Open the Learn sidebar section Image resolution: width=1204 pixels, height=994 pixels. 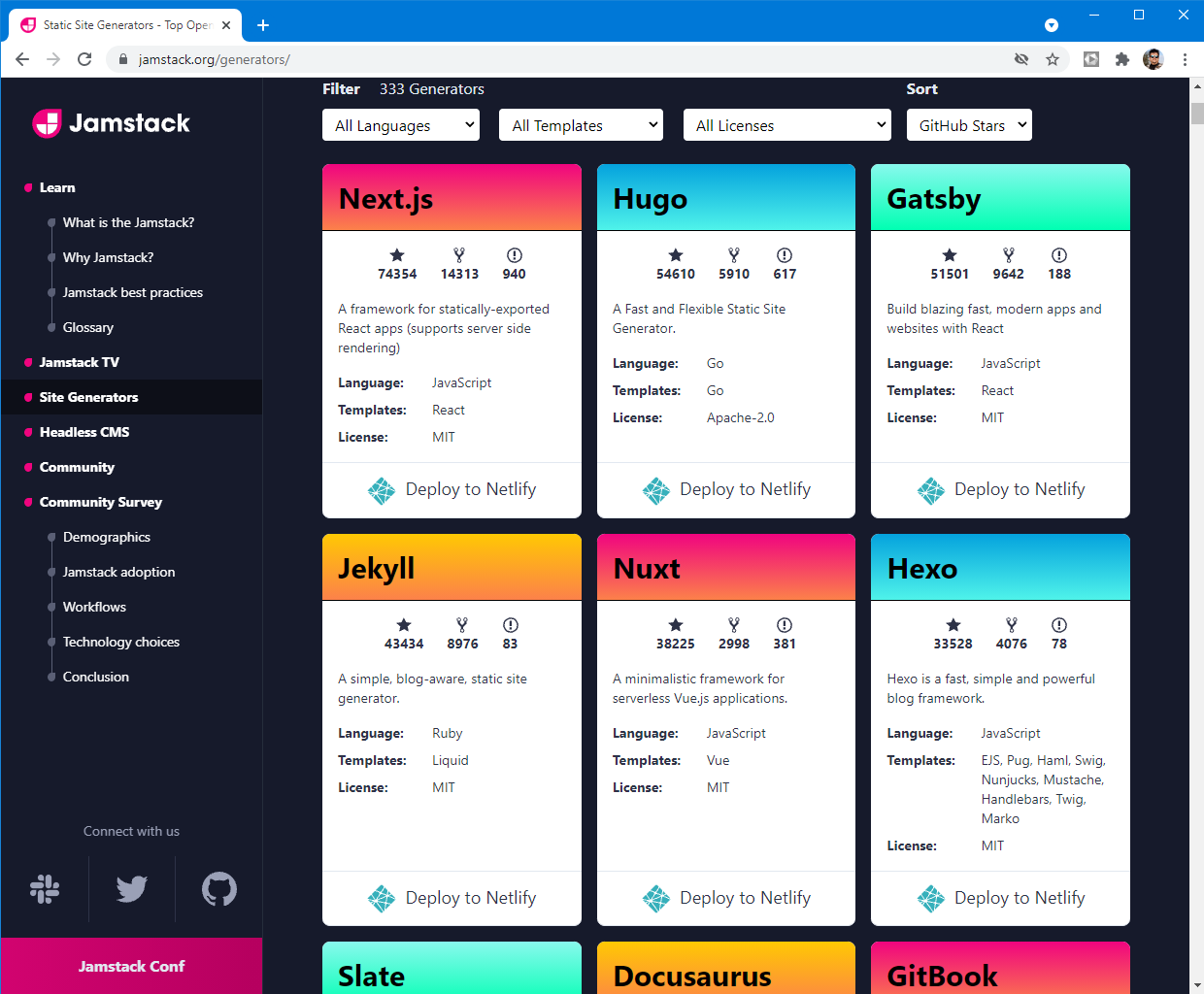click(x=57, y=187)
